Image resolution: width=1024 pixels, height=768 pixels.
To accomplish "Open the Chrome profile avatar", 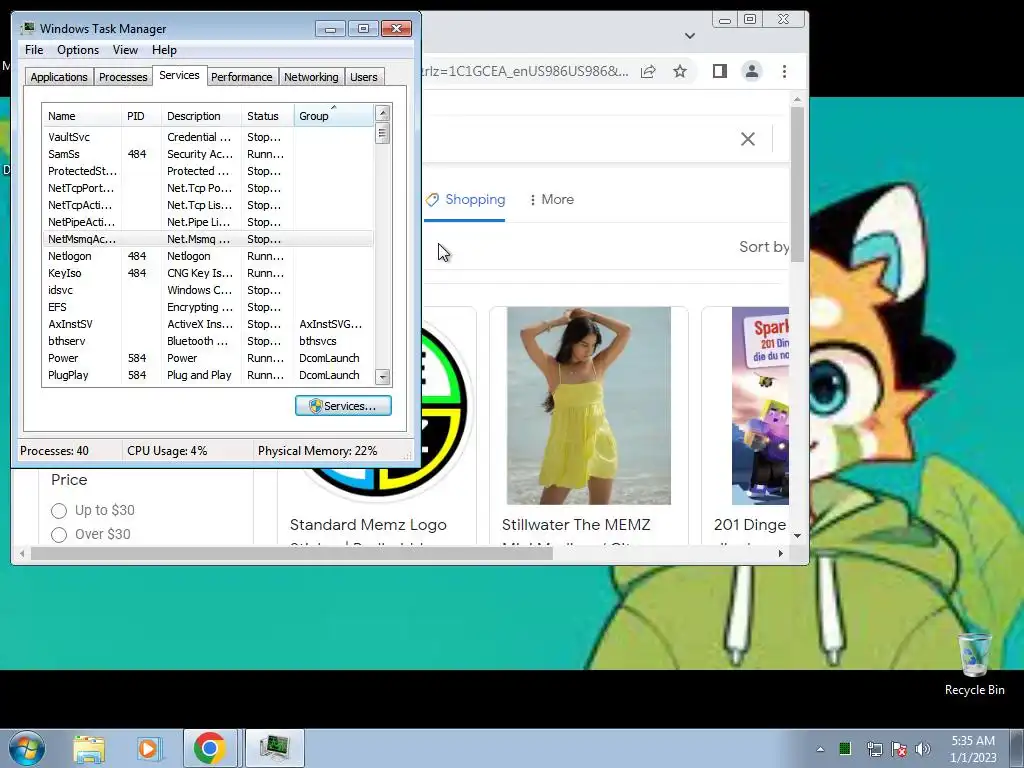I will point(752,71).
